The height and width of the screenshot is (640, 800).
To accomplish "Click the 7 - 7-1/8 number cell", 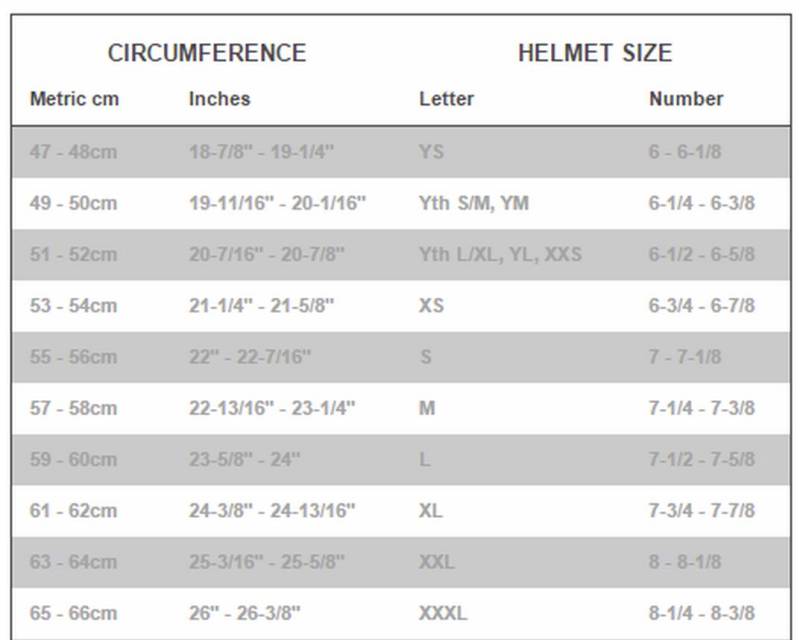I will [x=684, y=357].
